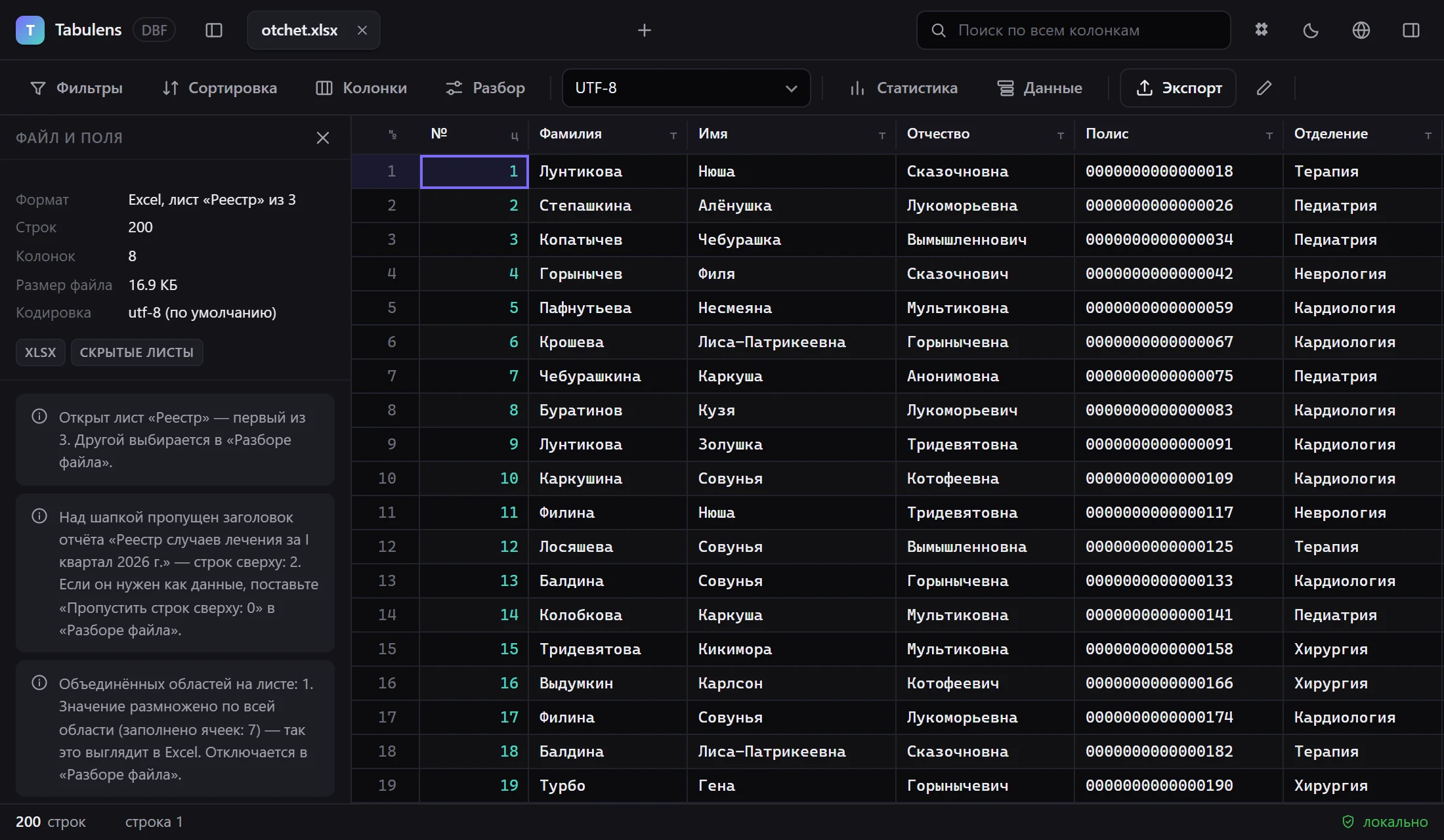Toggle the left sidebar panel icon
Viewport: 1444px width, 840px height.
[214, 30]
